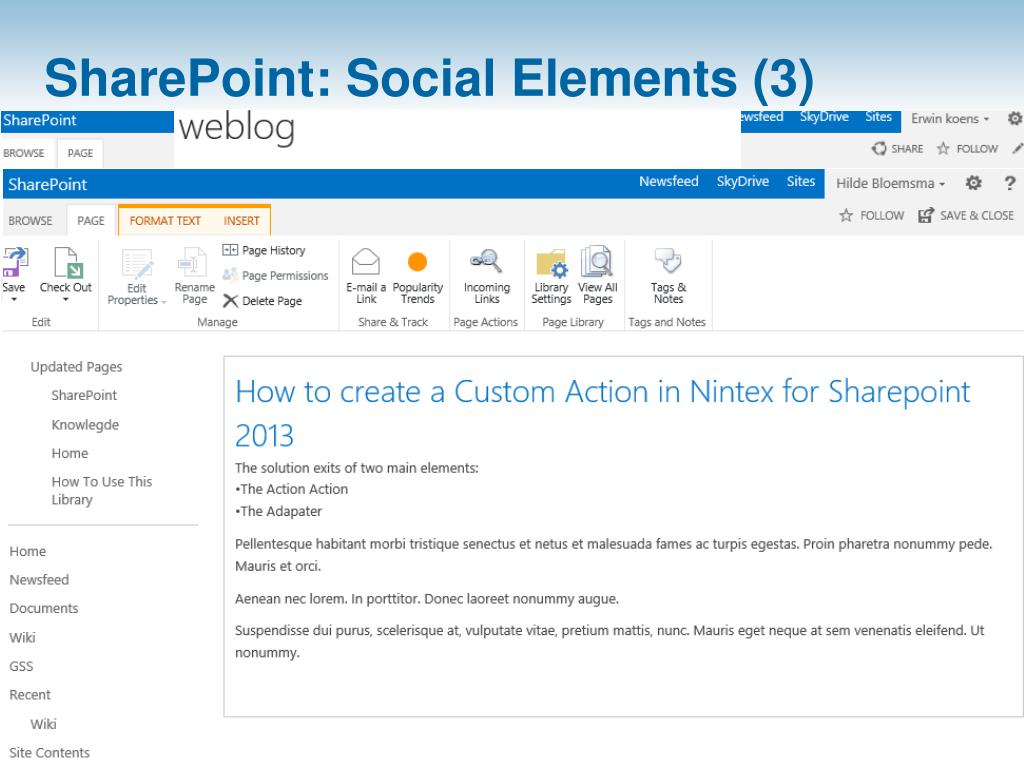Open Newsfeed in left navigation
The image size is (1024, 768).
[39, 580]
